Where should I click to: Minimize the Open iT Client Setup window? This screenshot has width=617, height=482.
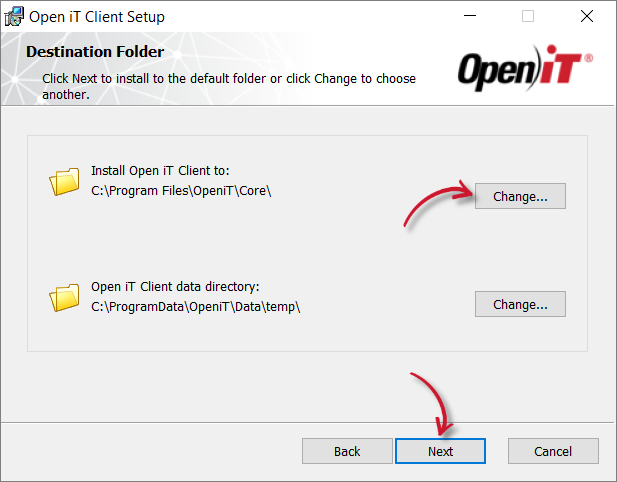point(470,17)
